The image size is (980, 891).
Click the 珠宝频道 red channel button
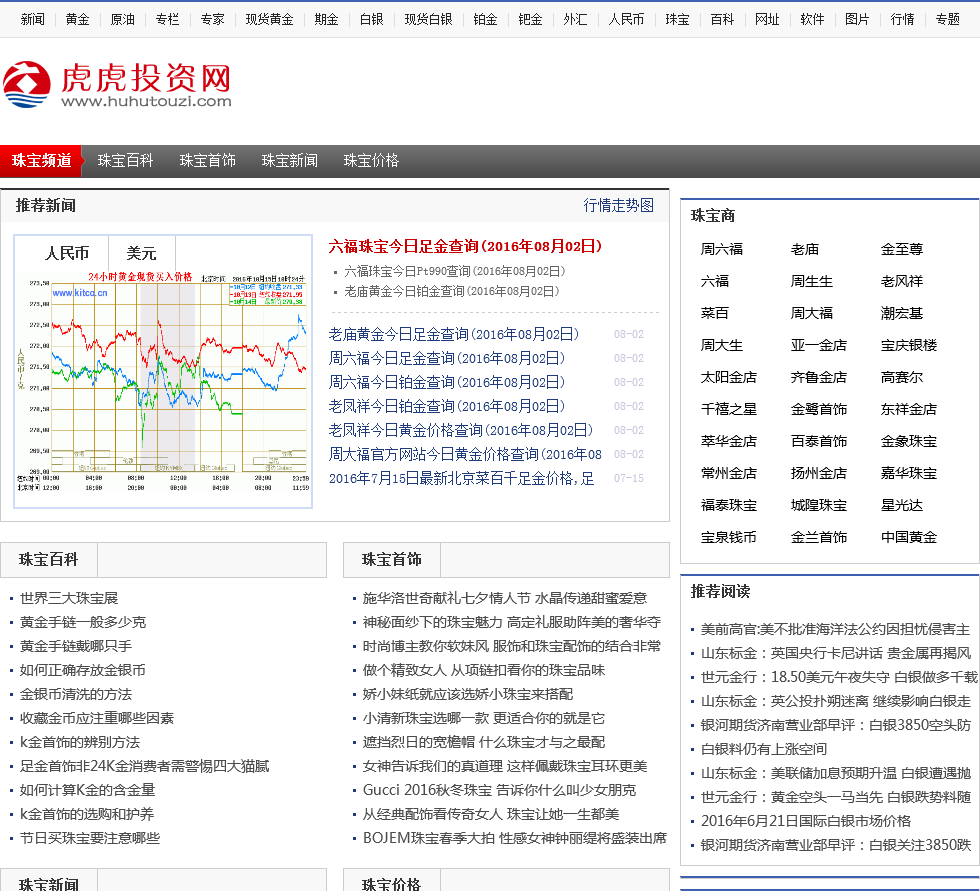click(41, 160)
